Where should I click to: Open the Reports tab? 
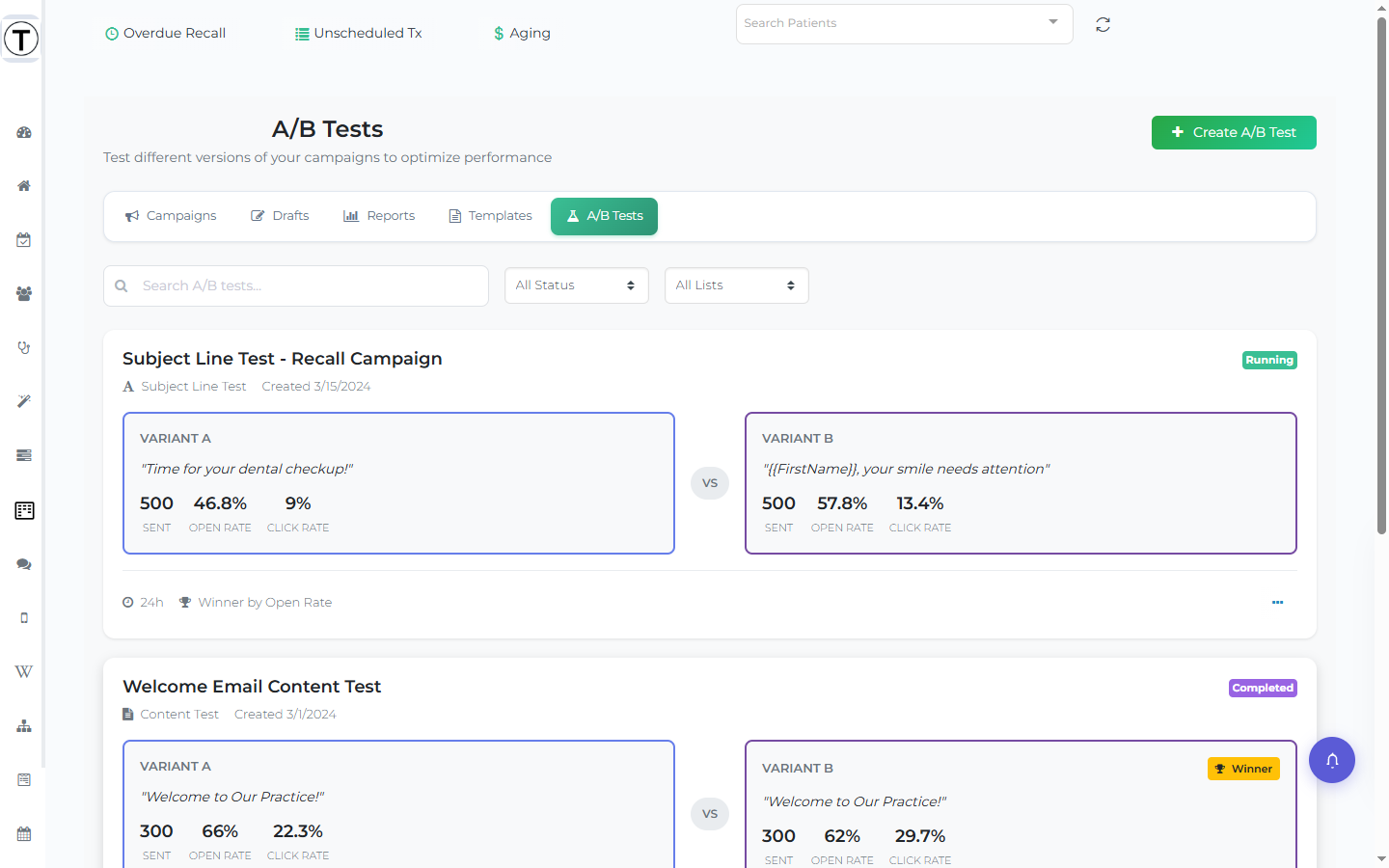point(379,216)
